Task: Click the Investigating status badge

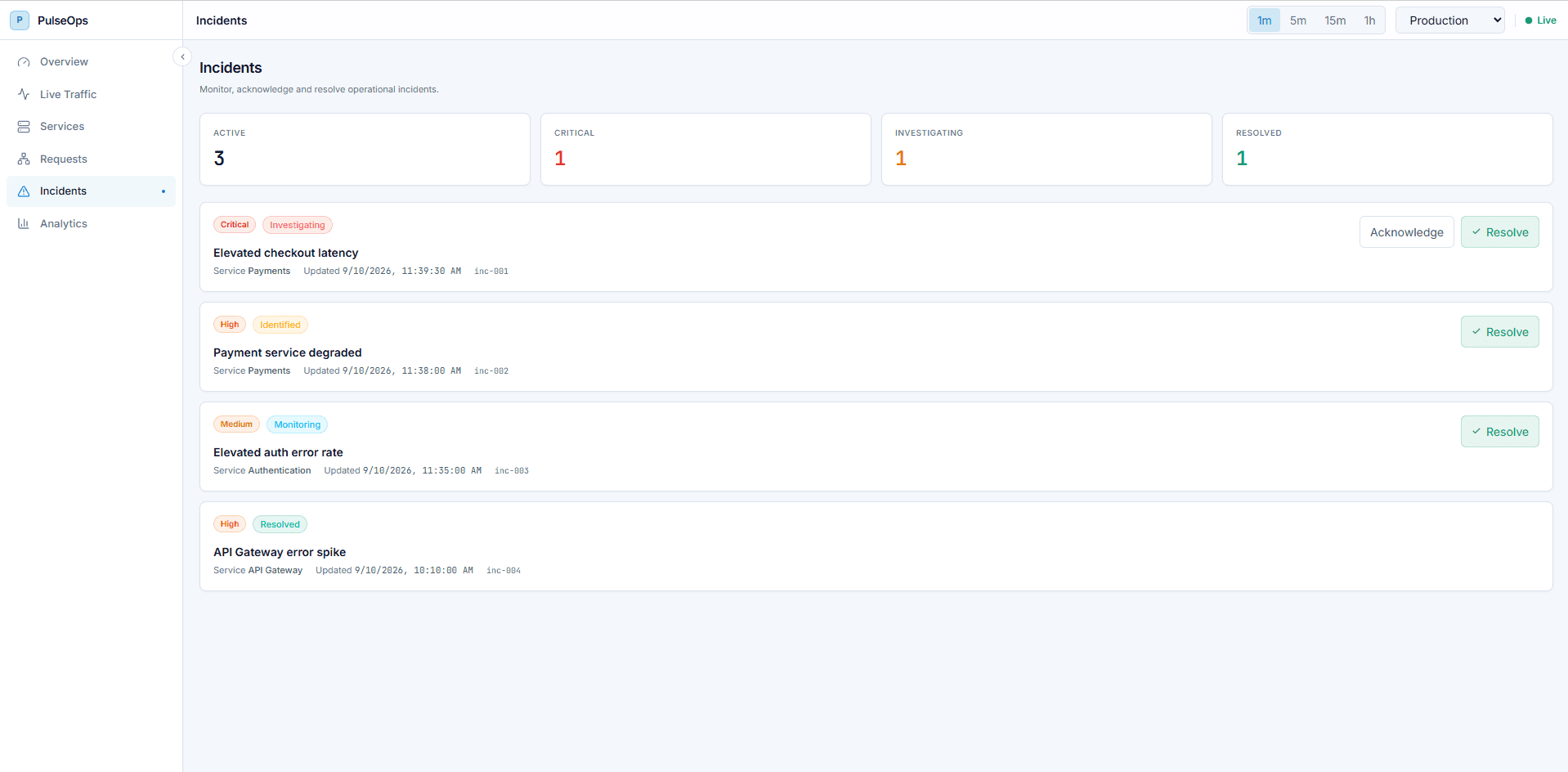Action: point(298,225)
